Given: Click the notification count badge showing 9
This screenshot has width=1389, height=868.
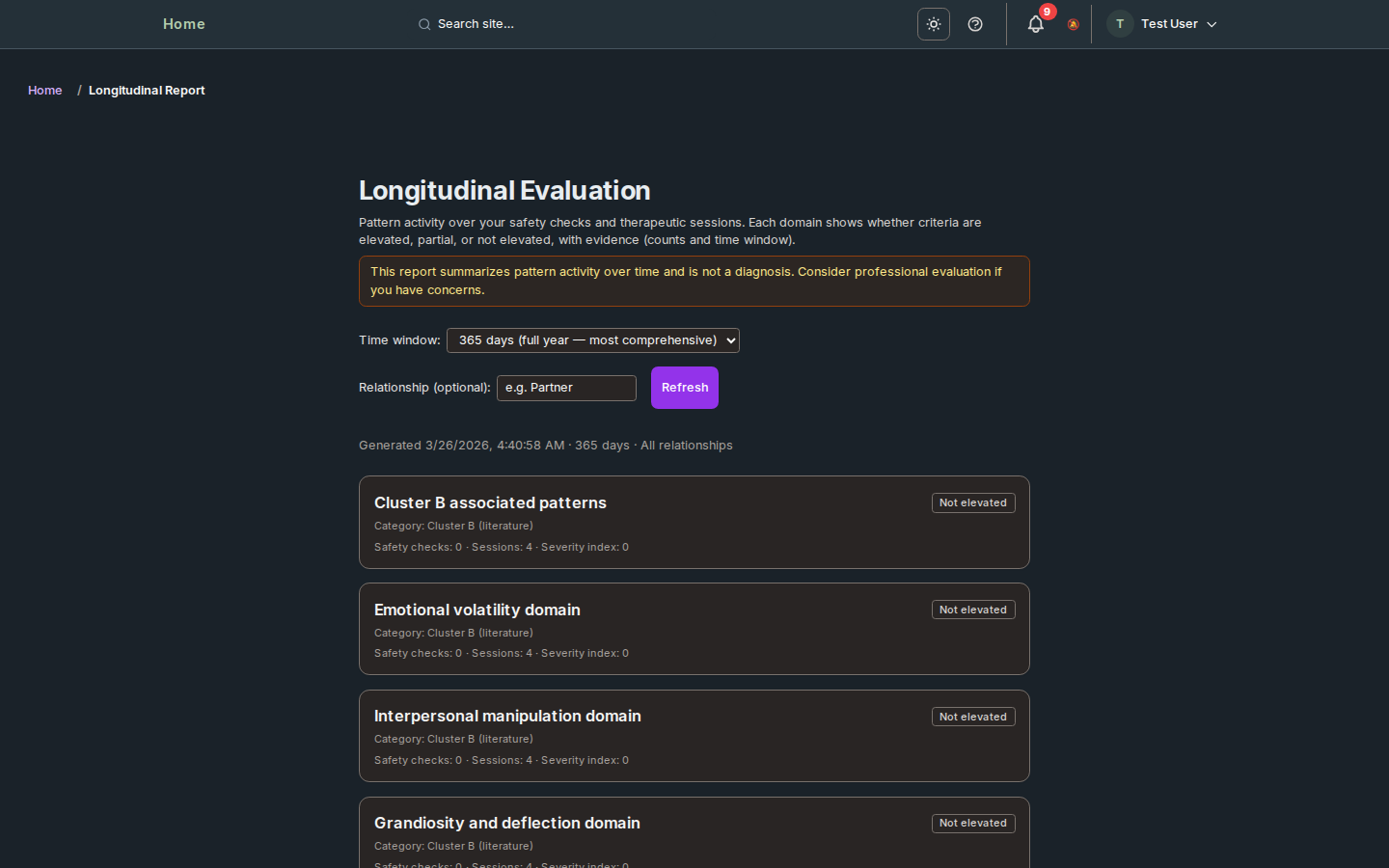Looking at the screenshot, I should (x=1046, y=13).
